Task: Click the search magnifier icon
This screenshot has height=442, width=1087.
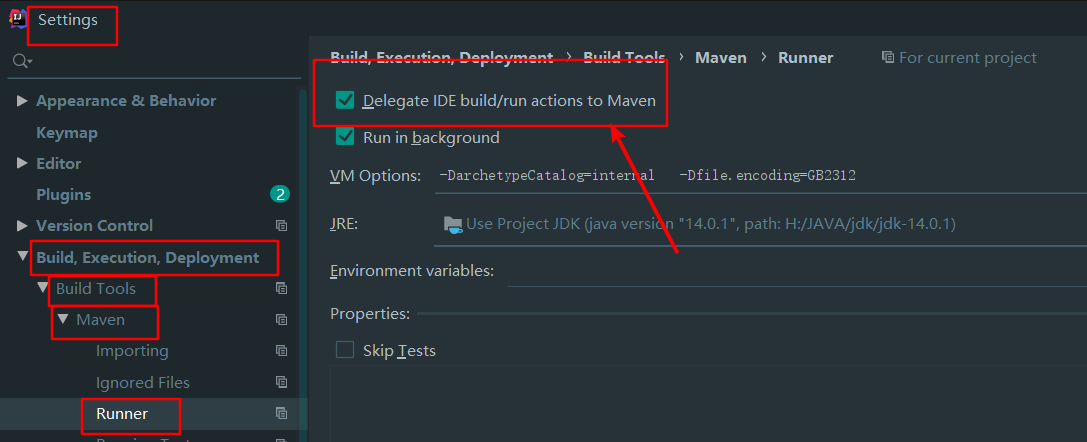Action: tap(20, 61)
